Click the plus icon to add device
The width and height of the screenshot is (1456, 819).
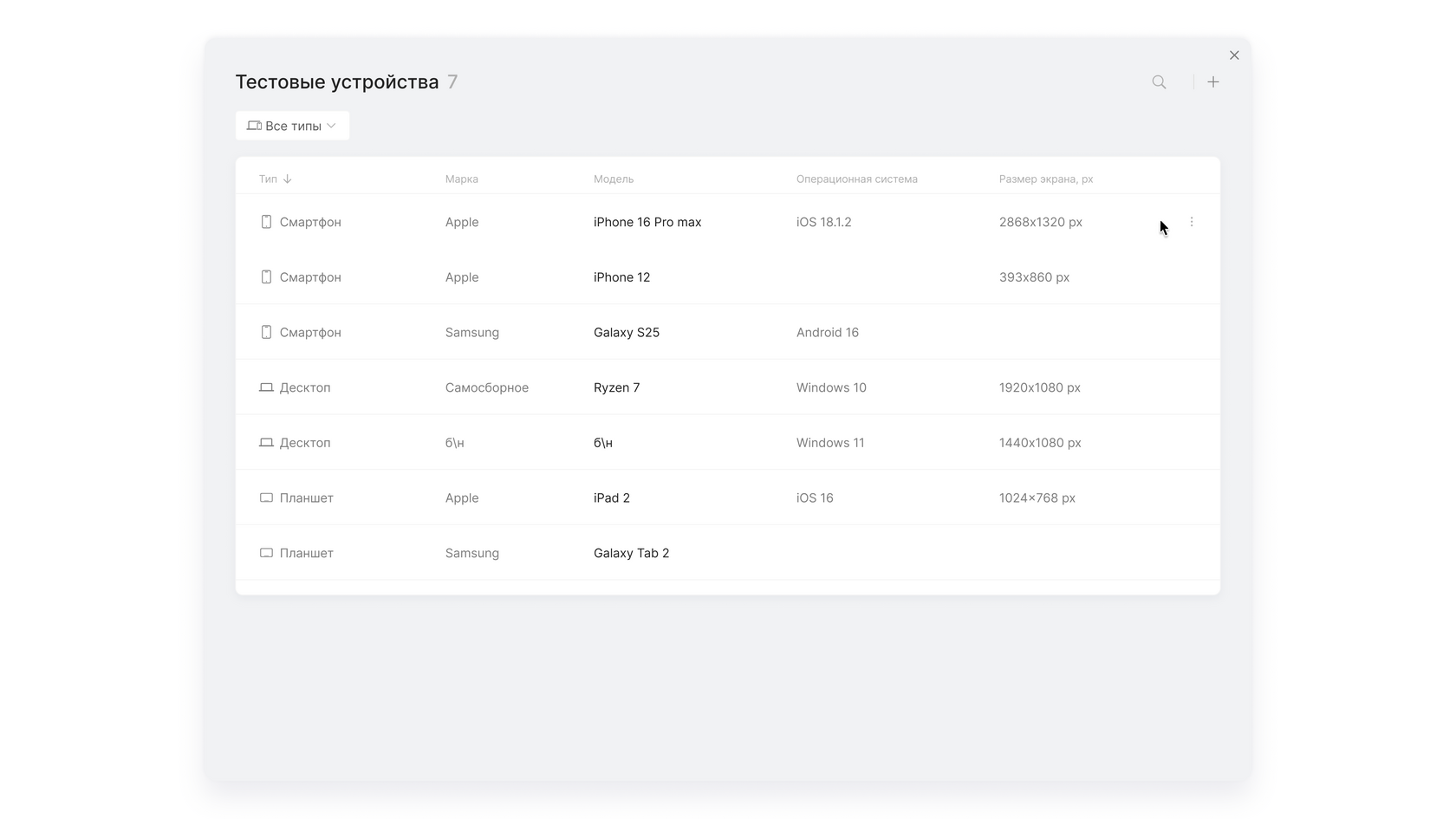pos(1213,82)
